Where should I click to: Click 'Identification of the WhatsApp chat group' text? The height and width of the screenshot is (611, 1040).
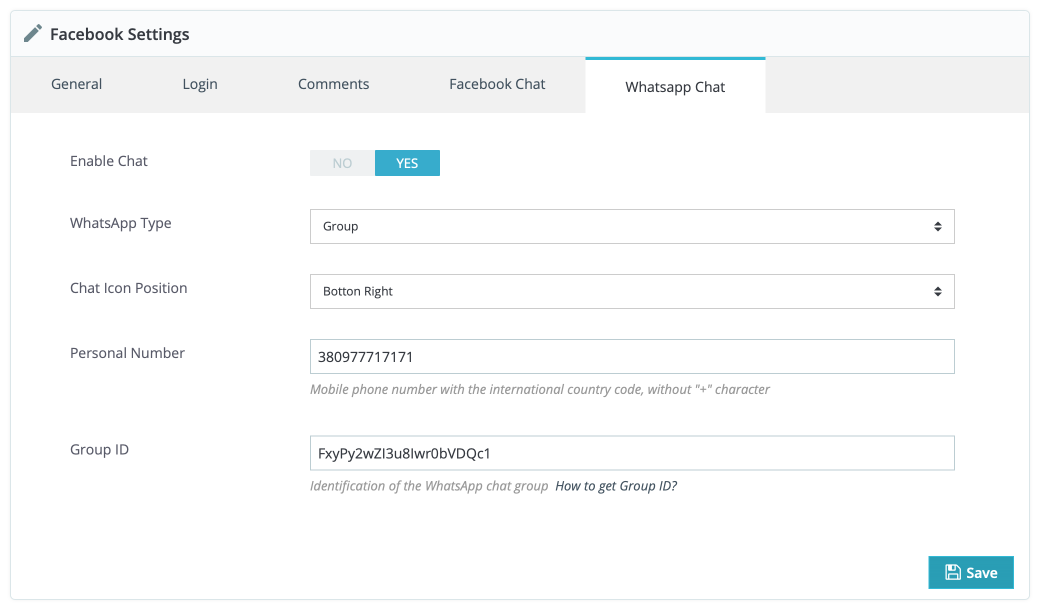point(429,486)
